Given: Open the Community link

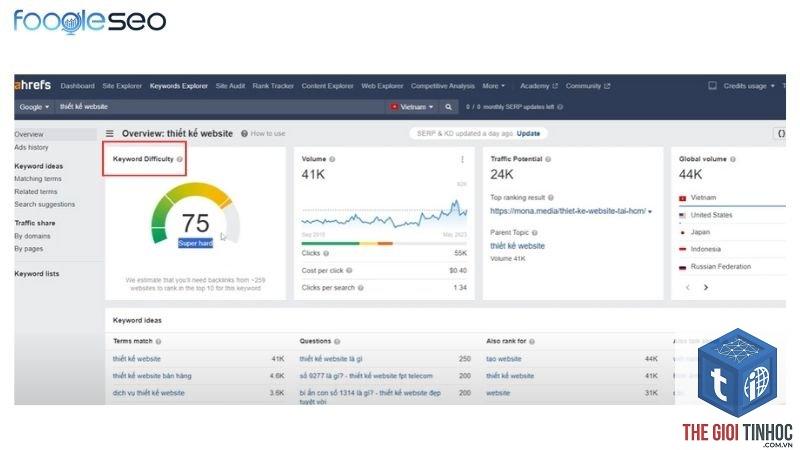Looking at the screenshot, I should tap(587, 86).
